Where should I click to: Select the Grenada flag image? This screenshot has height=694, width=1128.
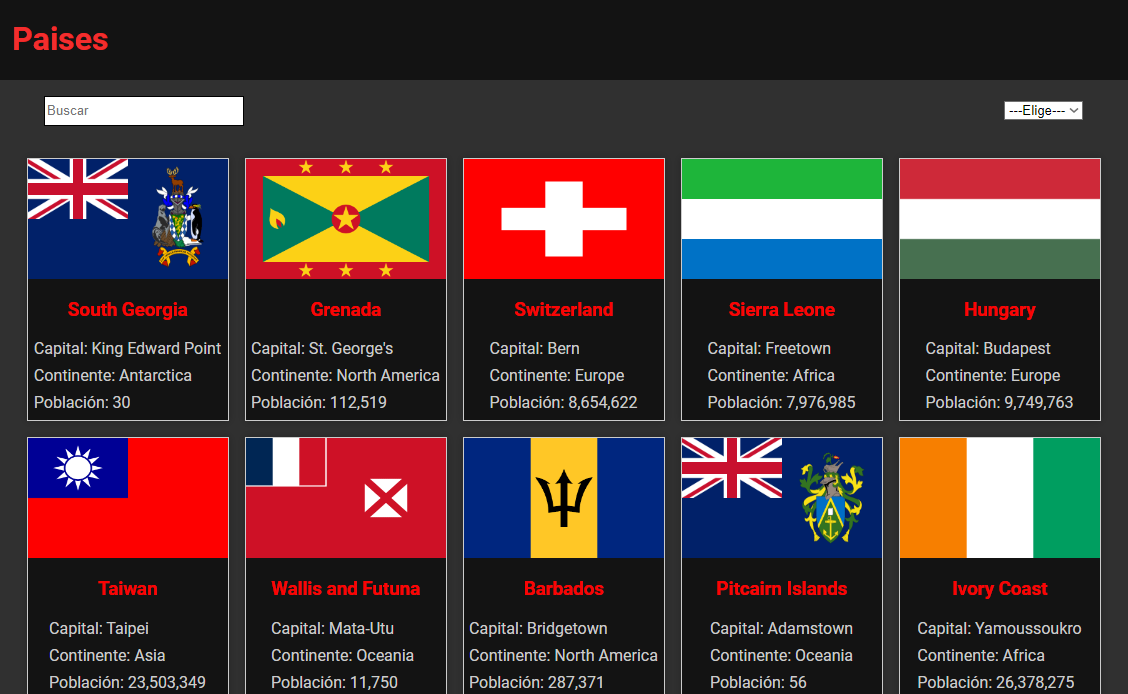346,219
